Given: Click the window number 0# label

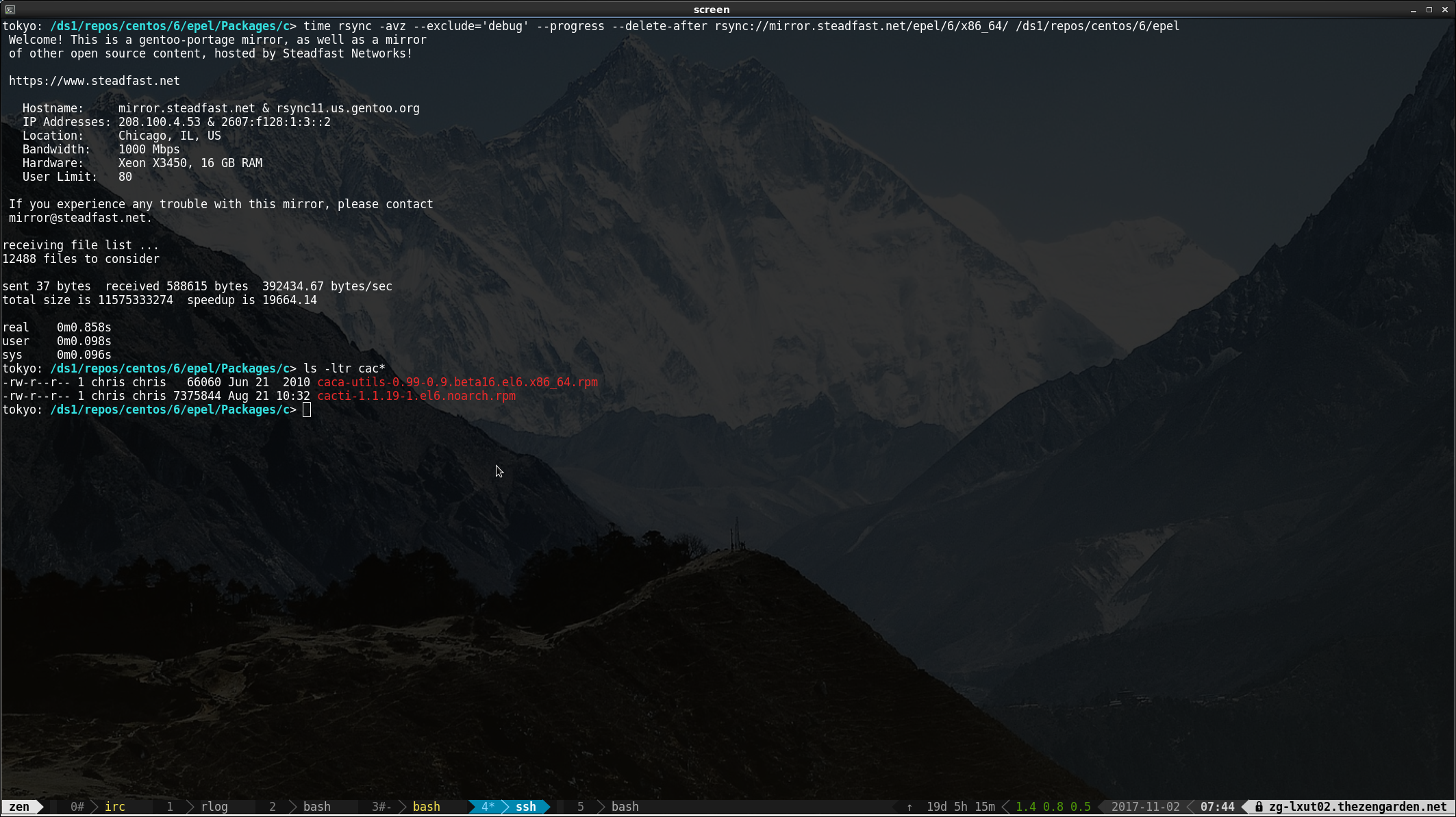Looking at the screenshot, I should (x=77, y=807).
